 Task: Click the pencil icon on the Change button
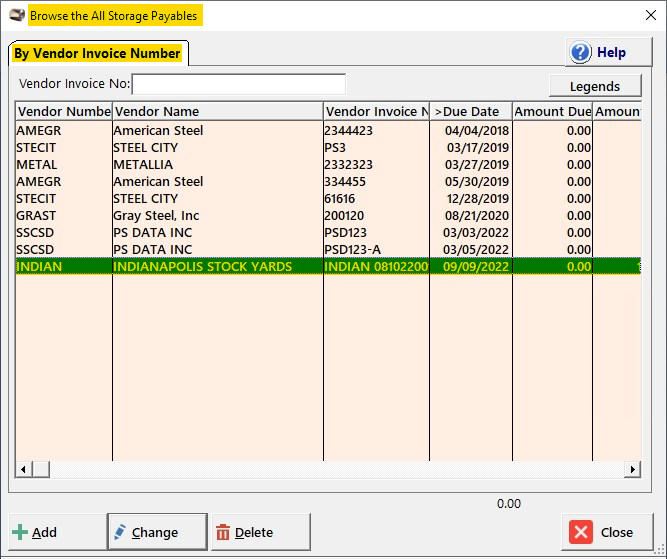120,532
